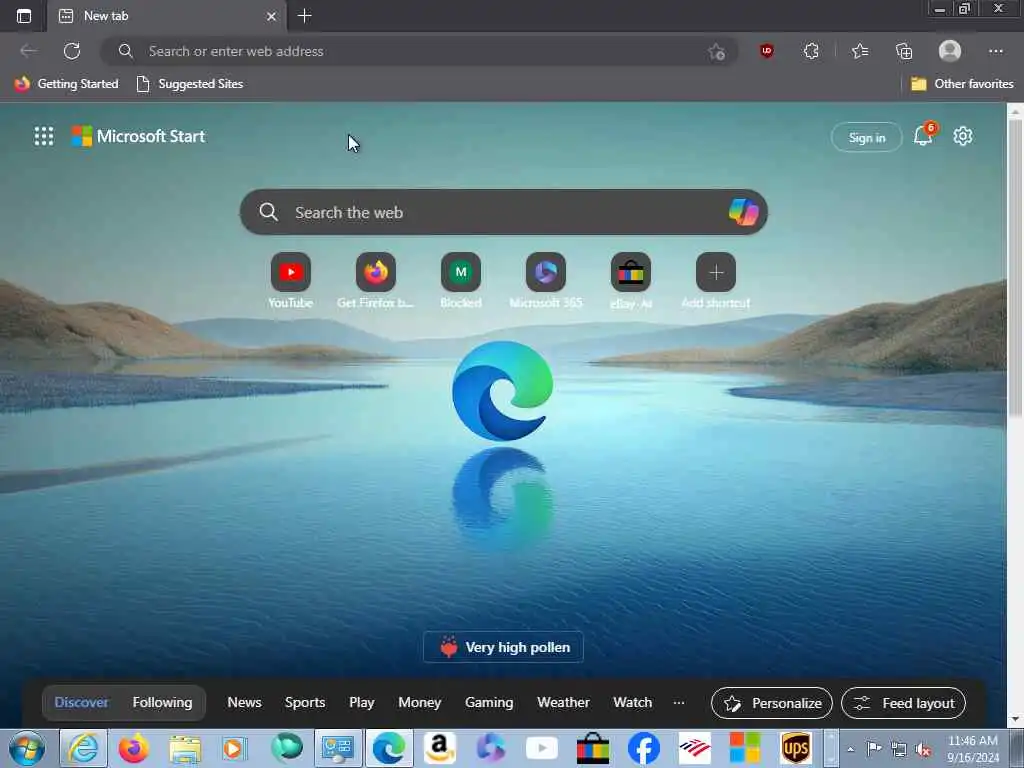
Task: Open the Extensions puzzle icon
Action: [811, 51]
